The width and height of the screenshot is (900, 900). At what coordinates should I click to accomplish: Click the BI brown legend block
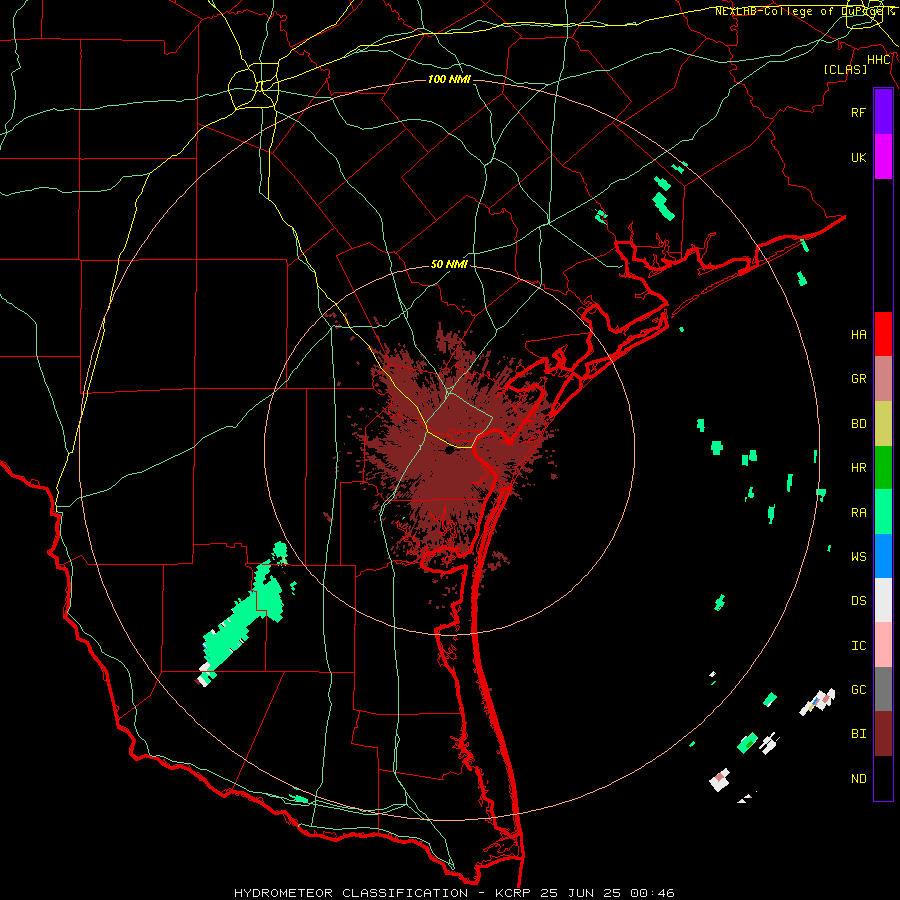point(883,734)
